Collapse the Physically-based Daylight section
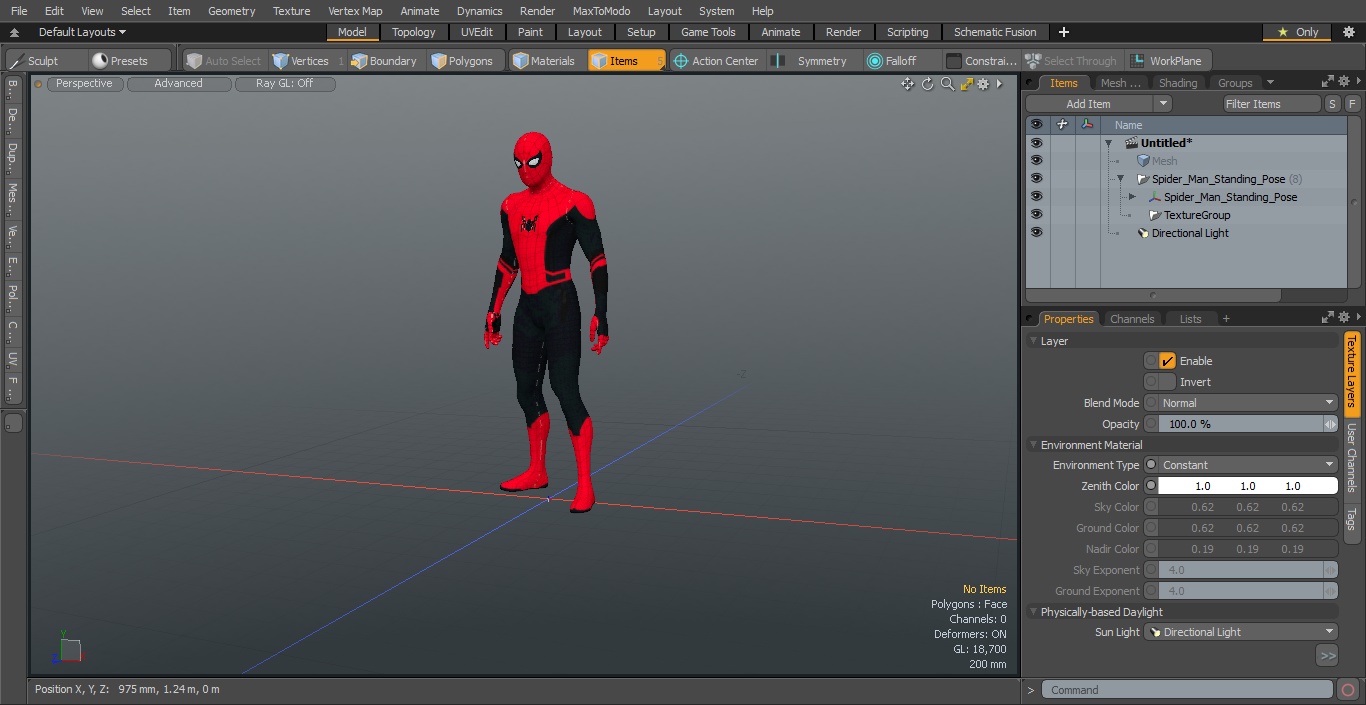The height and width of the screenshot is (705, 1366). pos(1033,612)
